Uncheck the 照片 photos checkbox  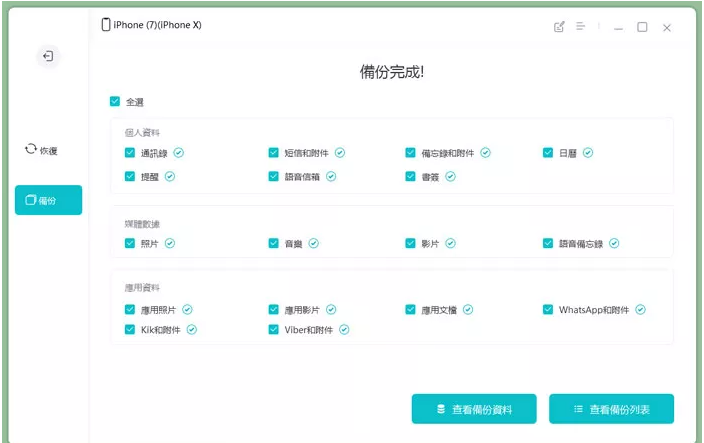130,243
